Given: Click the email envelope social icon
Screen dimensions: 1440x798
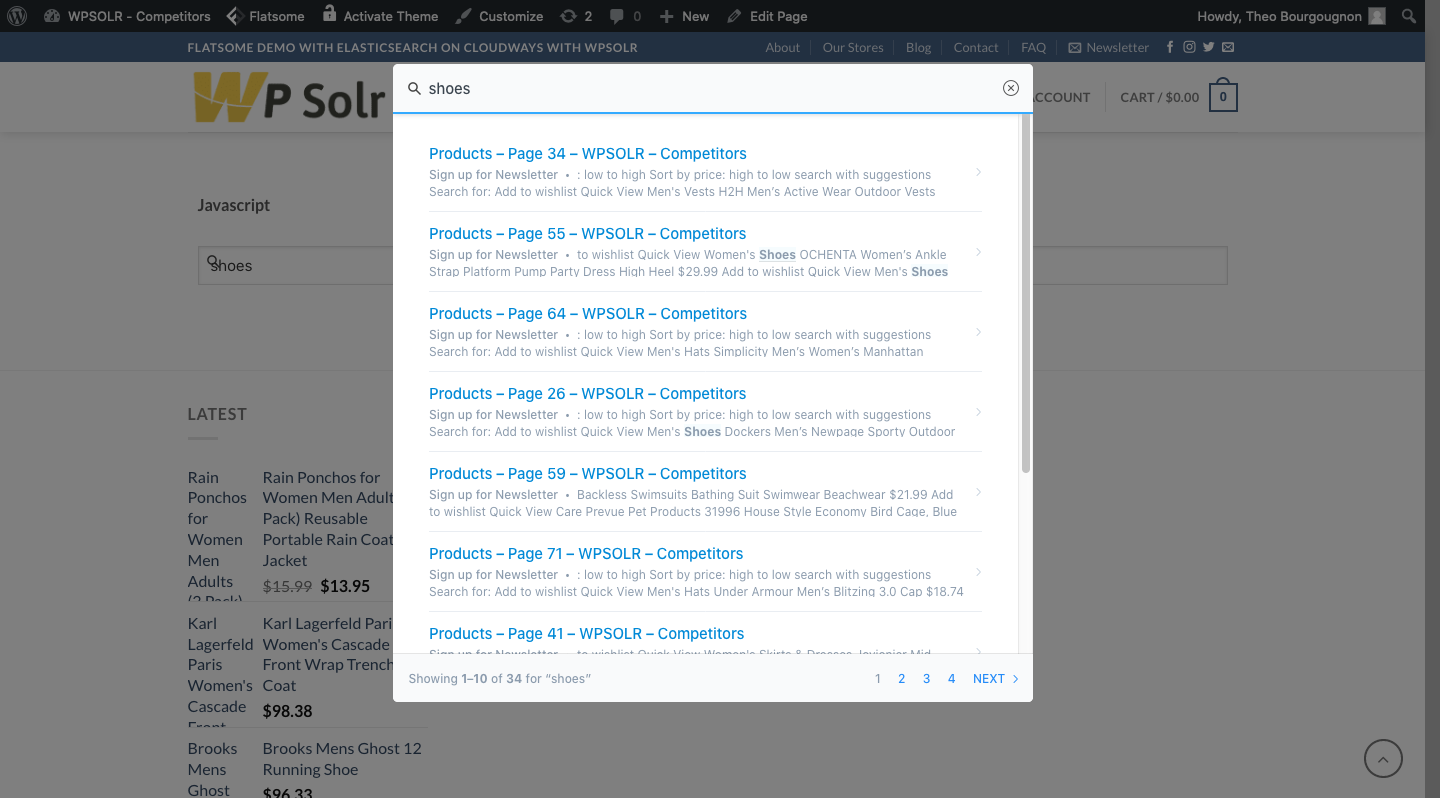Looking at the screenshot, I should click(x=1228, y=47).
